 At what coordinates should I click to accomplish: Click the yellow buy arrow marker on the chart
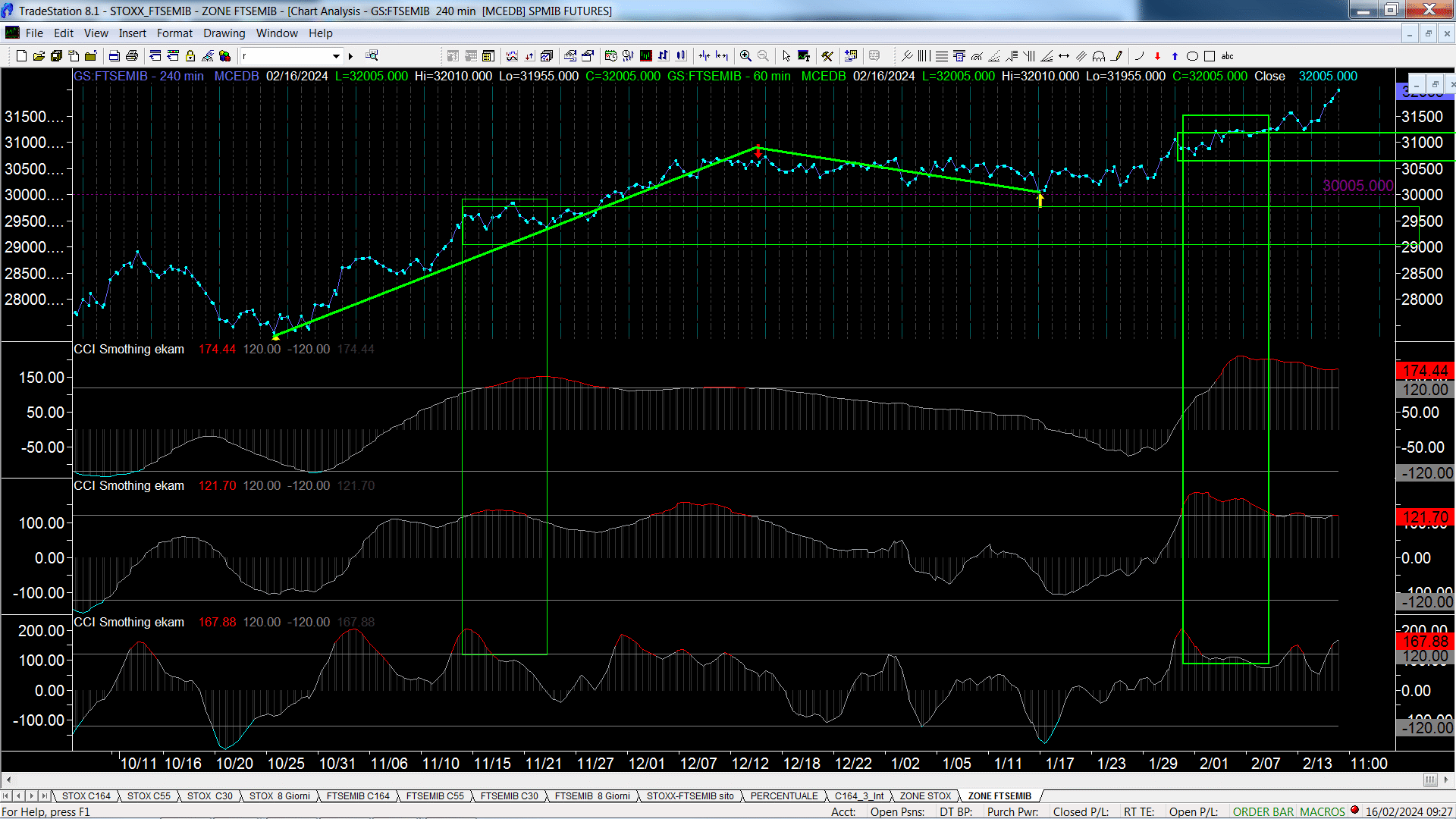coord(1040,200)
